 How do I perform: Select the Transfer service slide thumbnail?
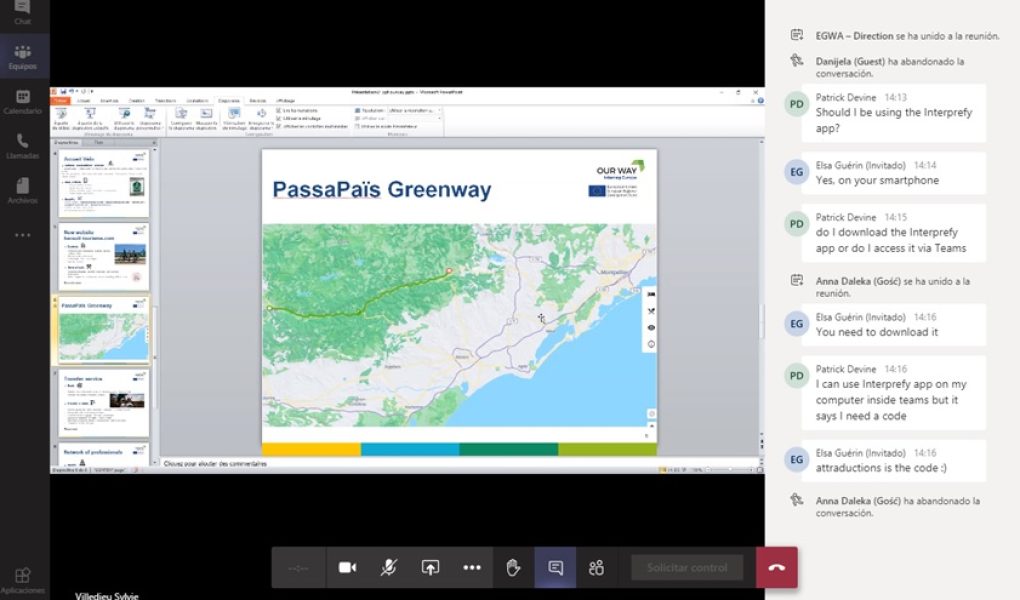tap(104, 402)
